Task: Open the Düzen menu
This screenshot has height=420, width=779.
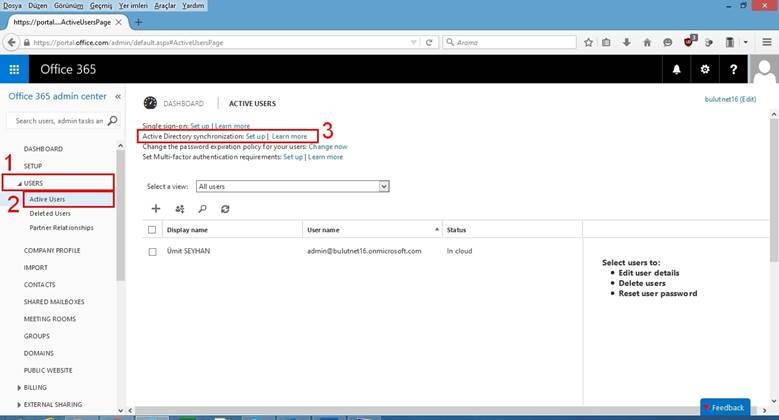Action: pos(38,5)
